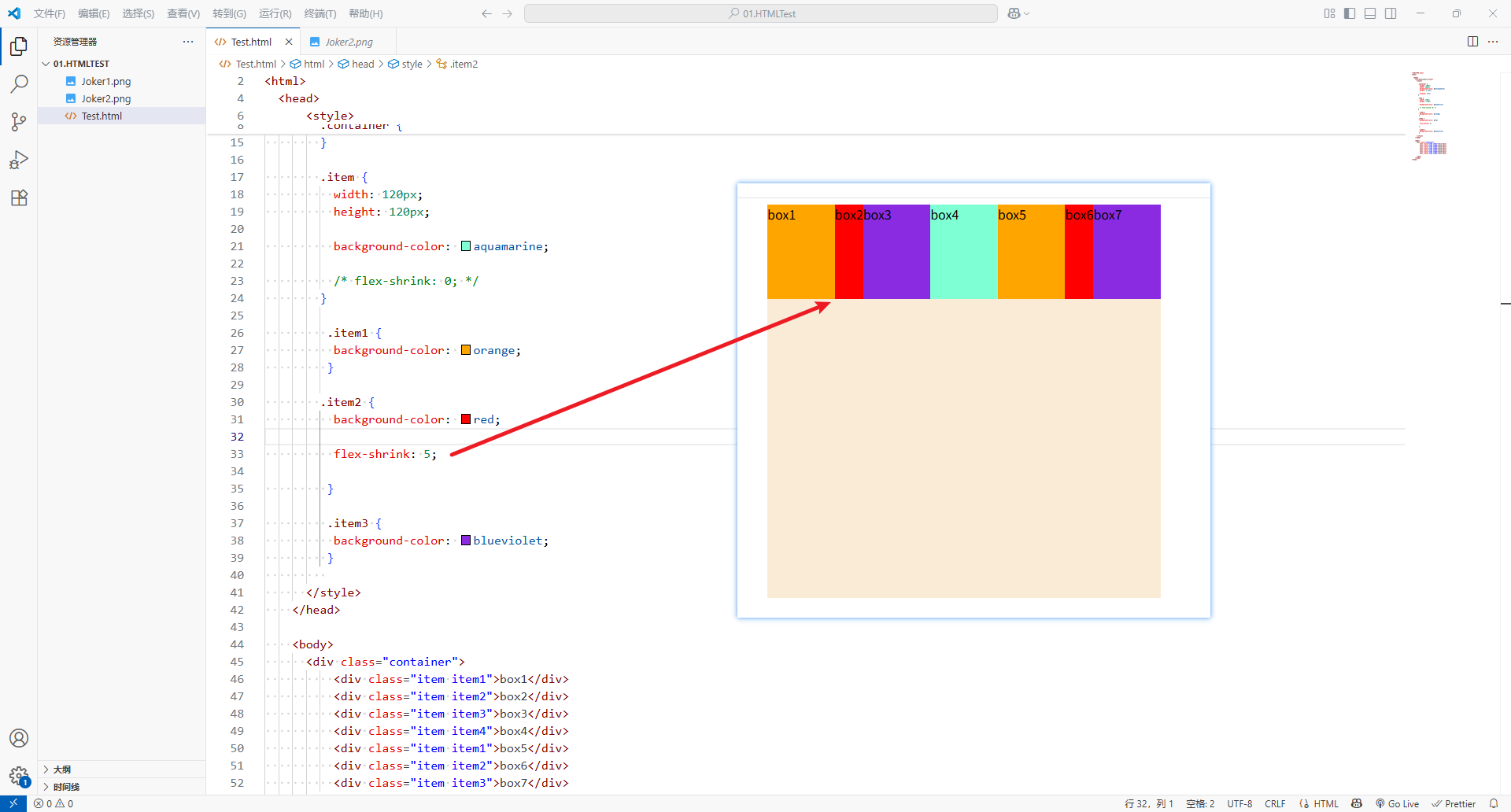
Task: Click the 01.HTMLTest command center search box
Action: (x=761, y=13)
